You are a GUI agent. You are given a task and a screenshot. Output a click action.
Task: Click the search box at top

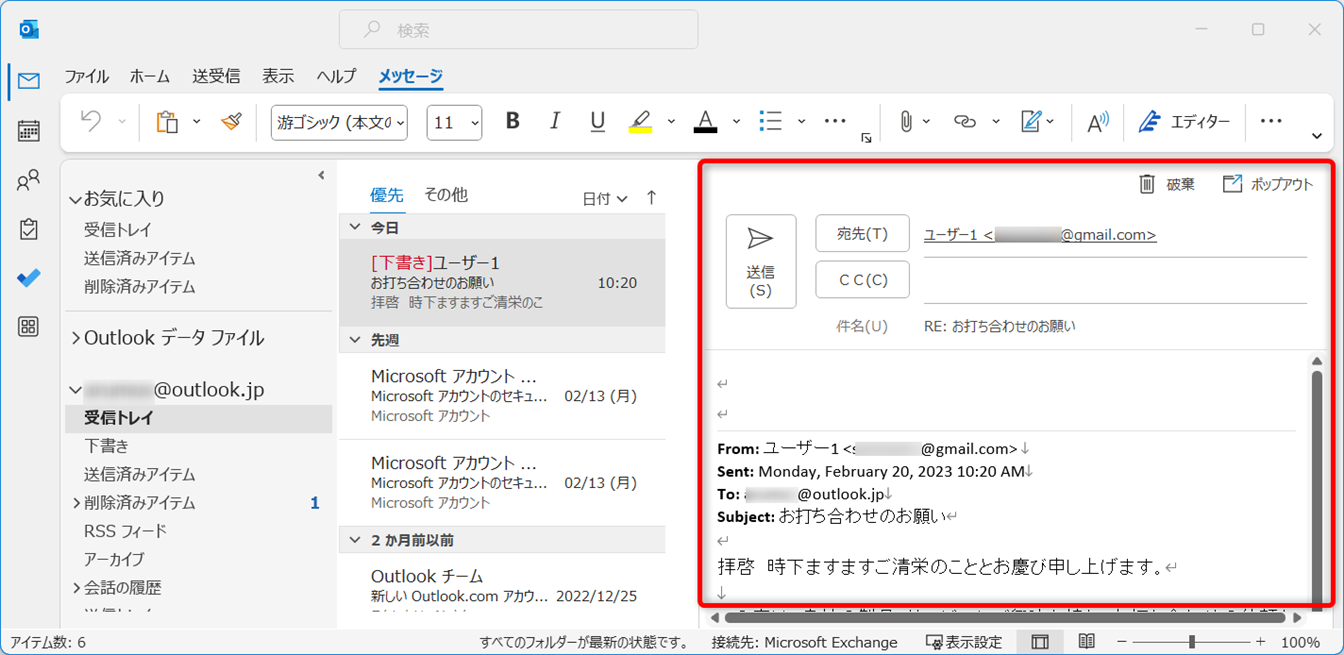(518, 30)
